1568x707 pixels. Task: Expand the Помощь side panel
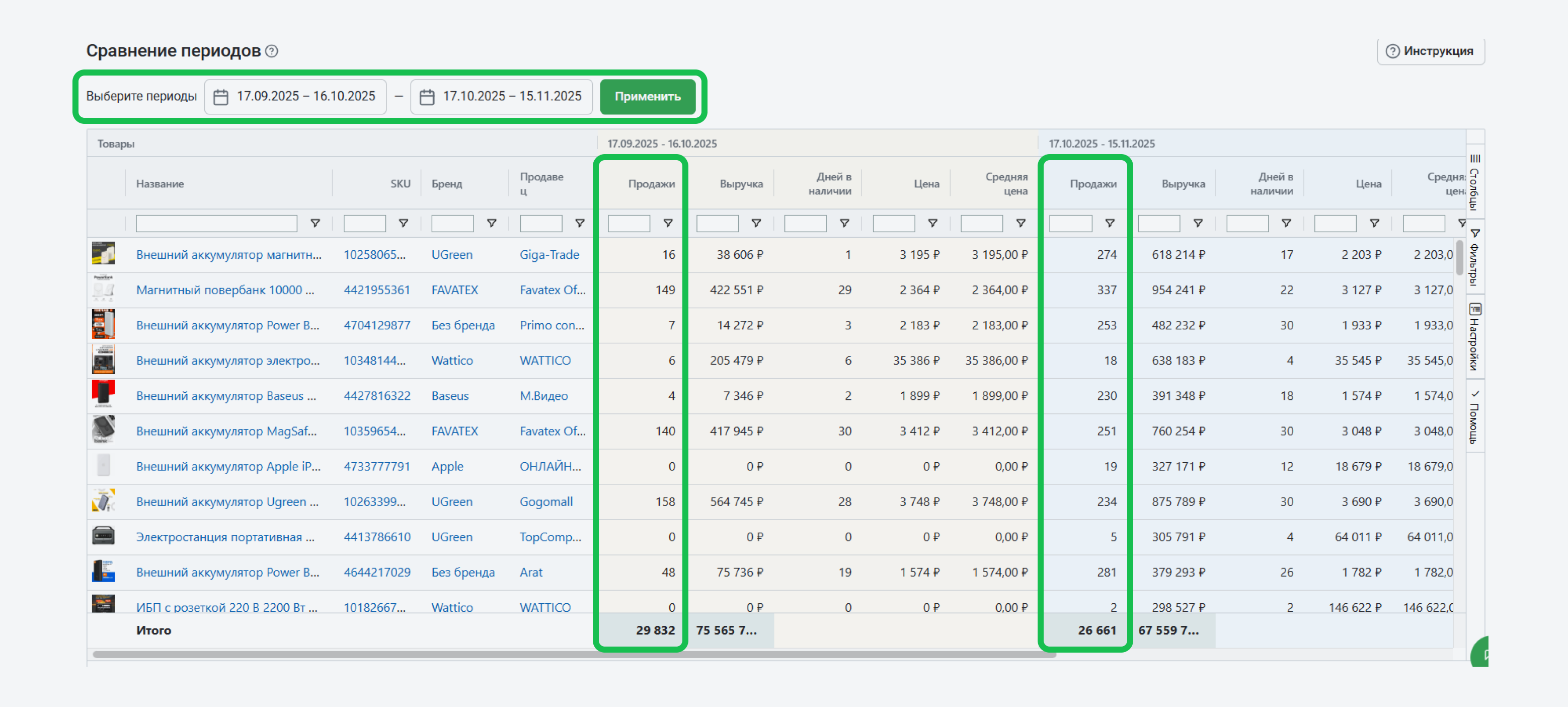(x=1474, y=416)
